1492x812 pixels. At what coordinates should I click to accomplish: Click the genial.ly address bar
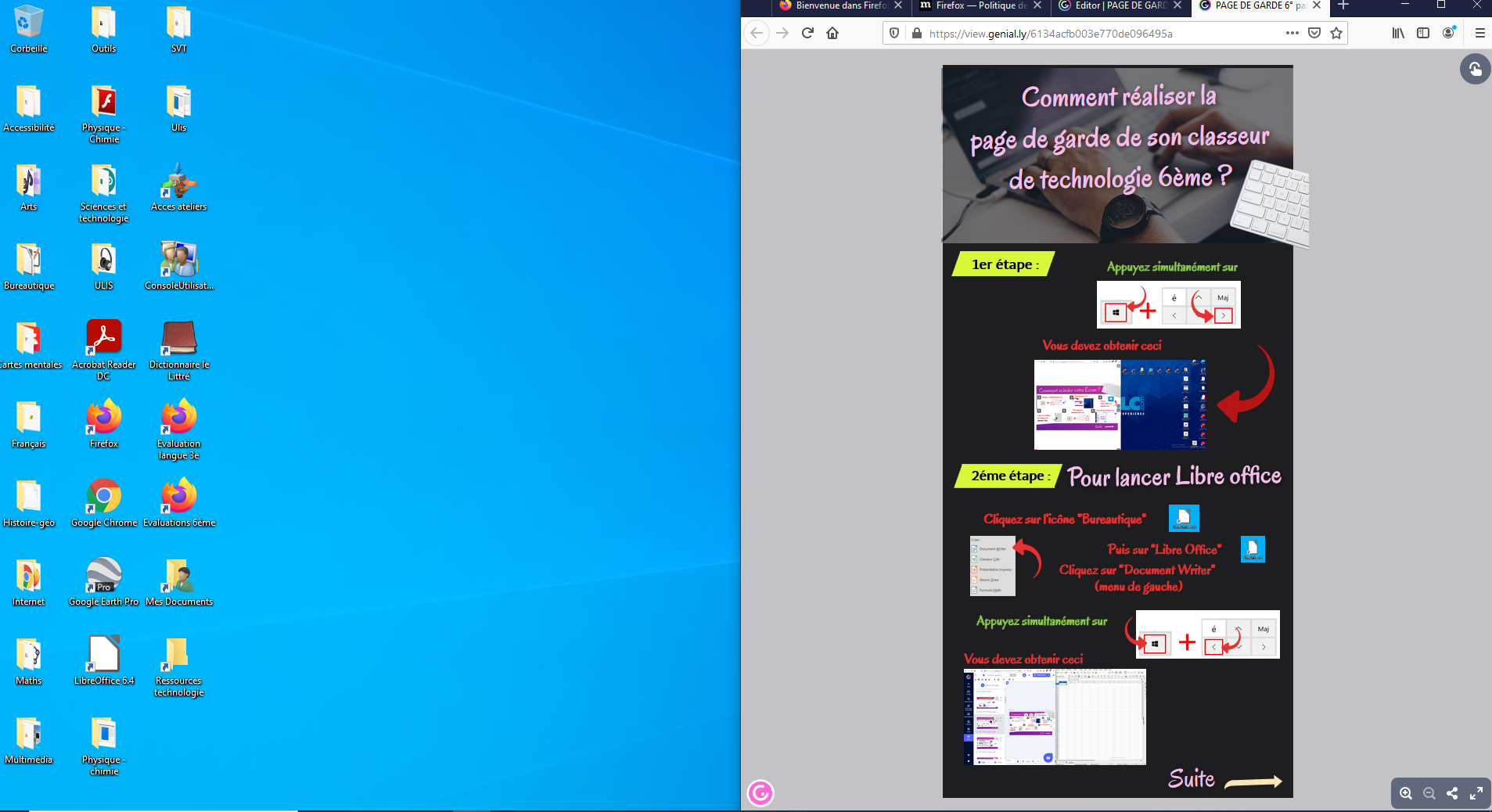point(1095,34)
